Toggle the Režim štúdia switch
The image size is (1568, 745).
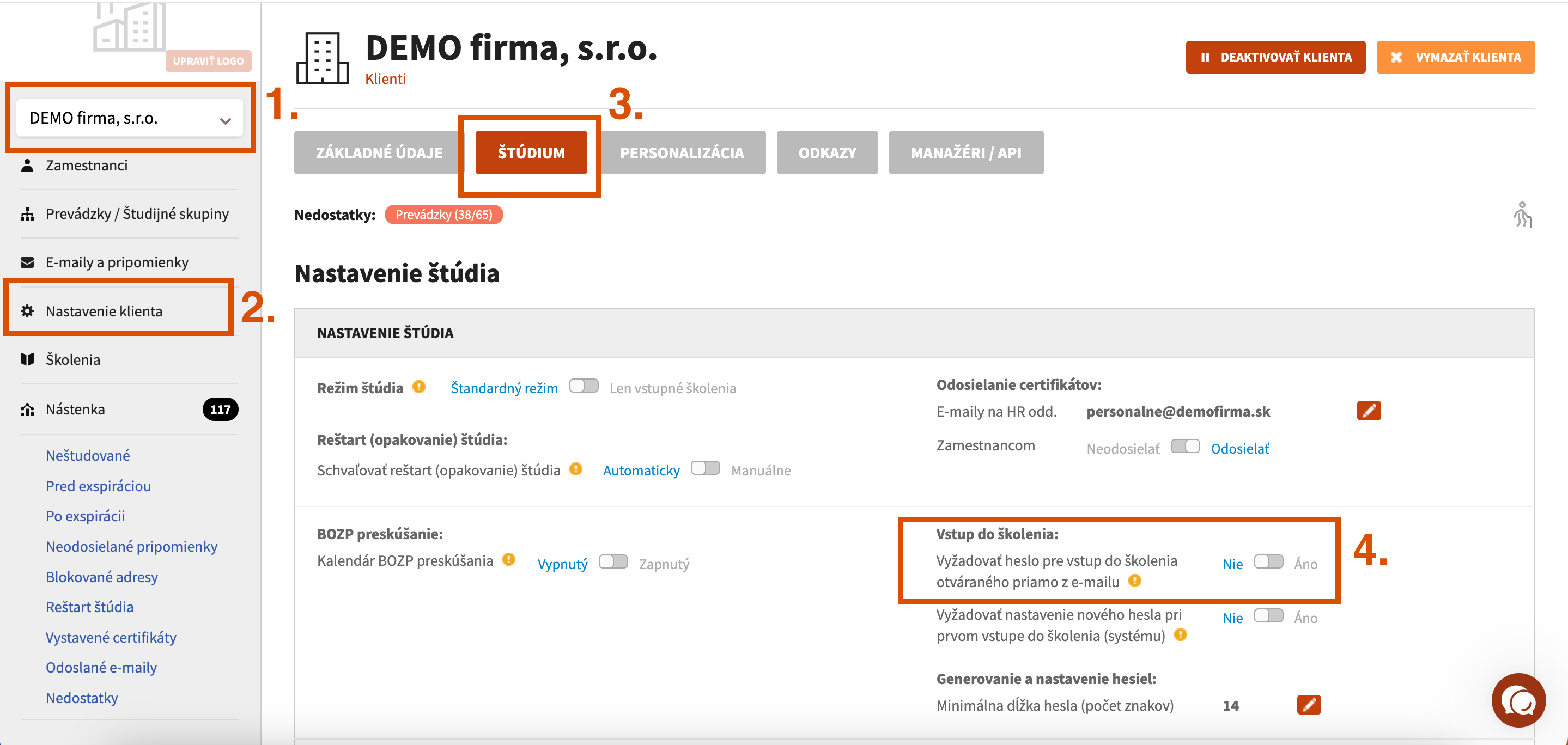coord(583,387)
